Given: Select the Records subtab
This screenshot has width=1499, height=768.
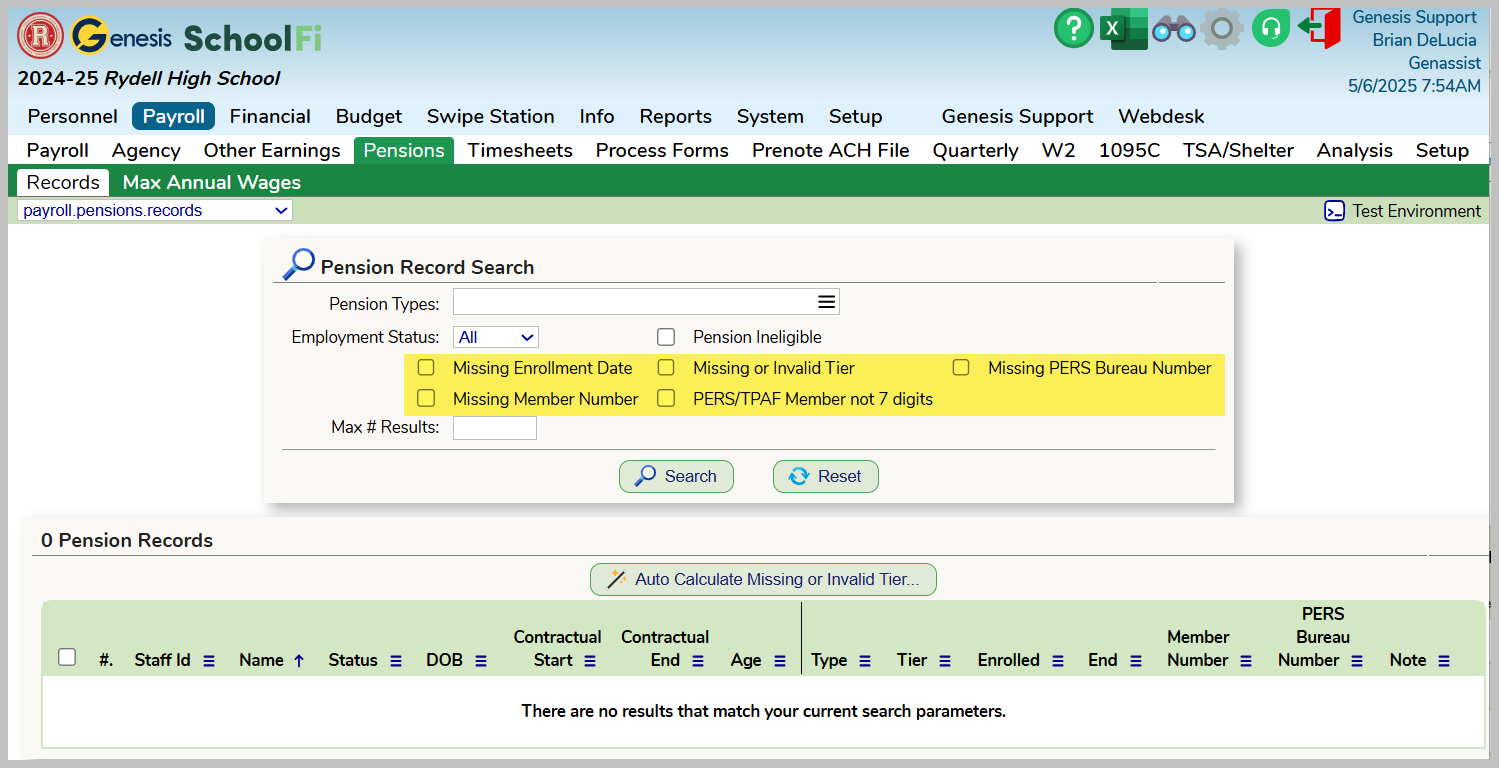Looking at the screenshot, I should point(63,182).
